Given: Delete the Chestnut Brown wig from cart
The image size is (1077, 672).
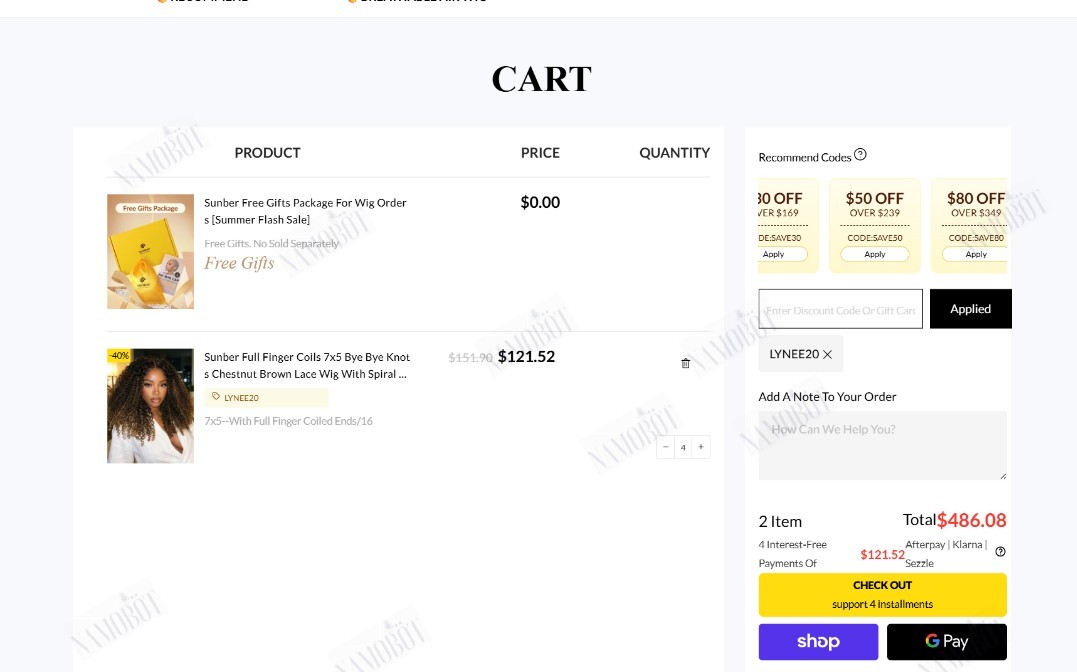Looking at the screenshot, I should (685, 363).
